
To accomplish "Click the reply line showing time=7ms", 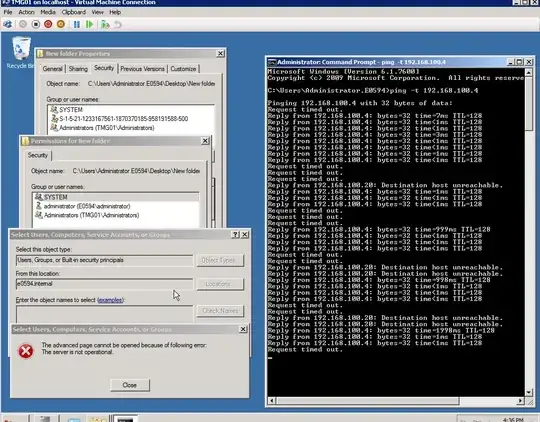I will pos(375,116).
